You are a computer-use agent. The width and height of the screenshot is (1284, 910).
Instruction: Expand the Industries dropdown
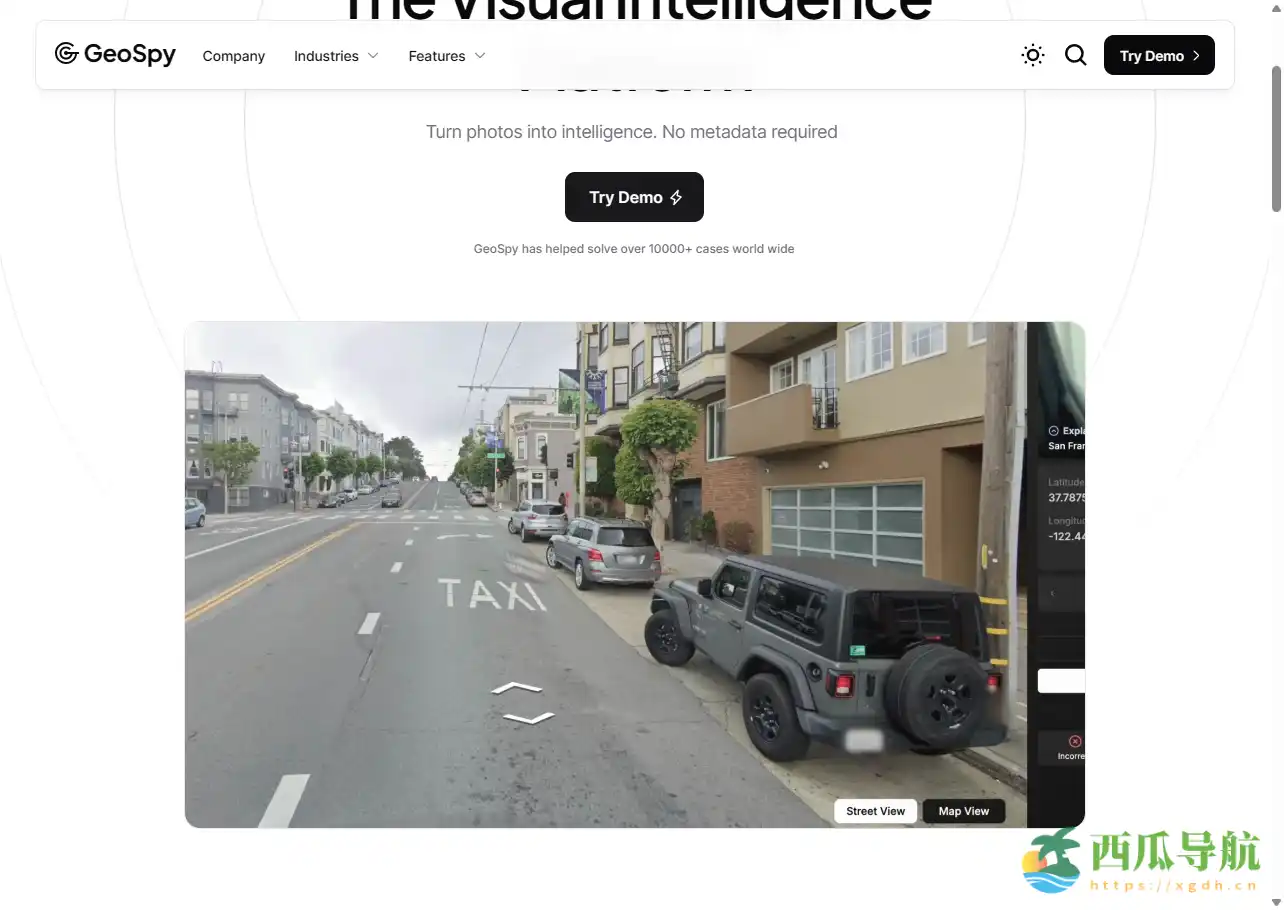(x=336, y=56)
